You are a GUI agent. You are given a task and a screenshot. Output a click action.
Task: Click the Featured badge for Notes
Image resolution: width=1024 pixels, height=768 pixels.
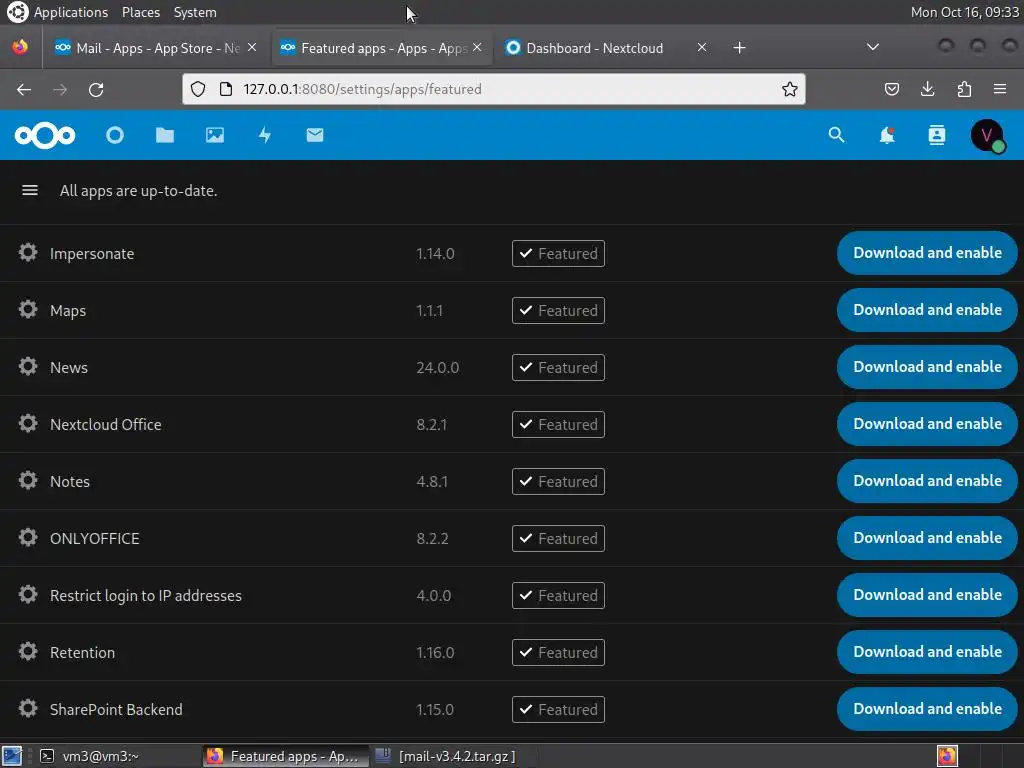[x=558, y=481]
